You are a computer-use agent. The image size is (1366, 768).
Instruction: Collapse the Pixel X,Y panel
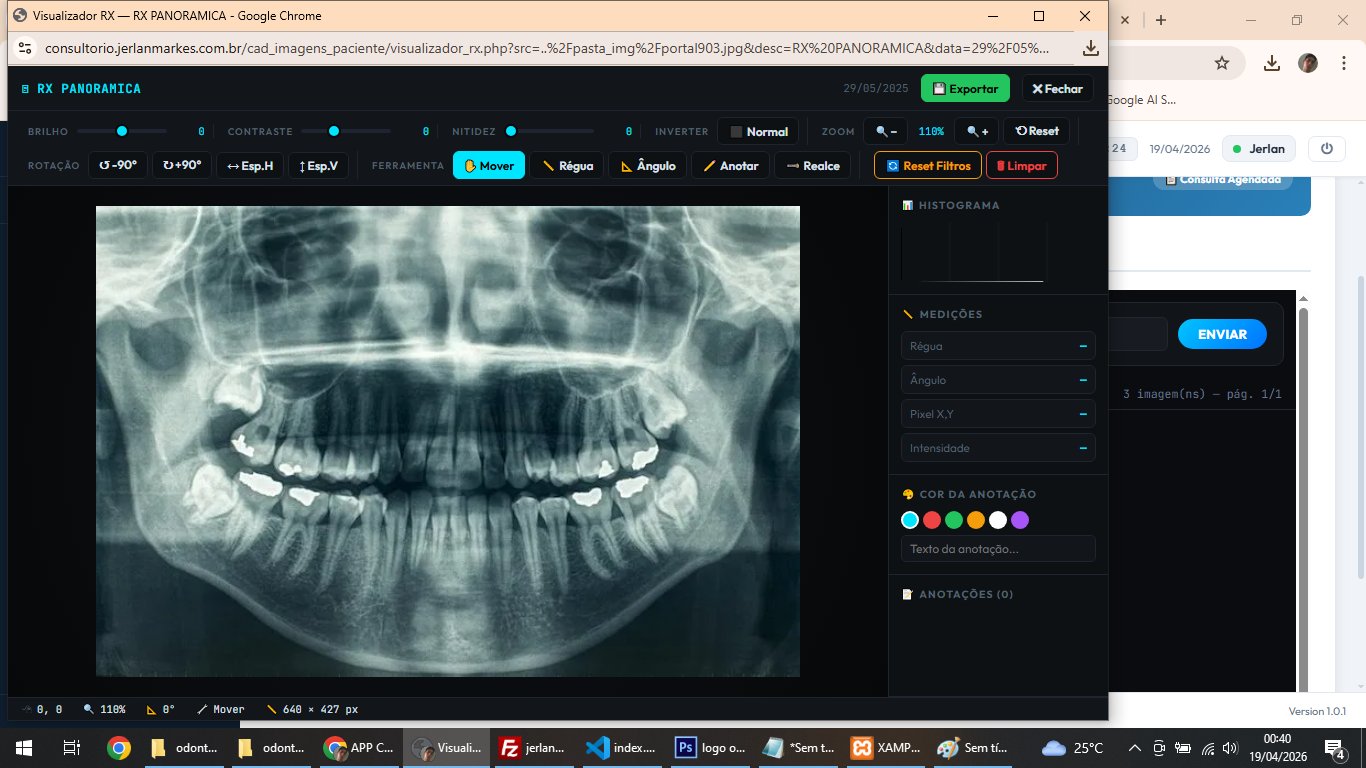click(x=1083, y=413)
